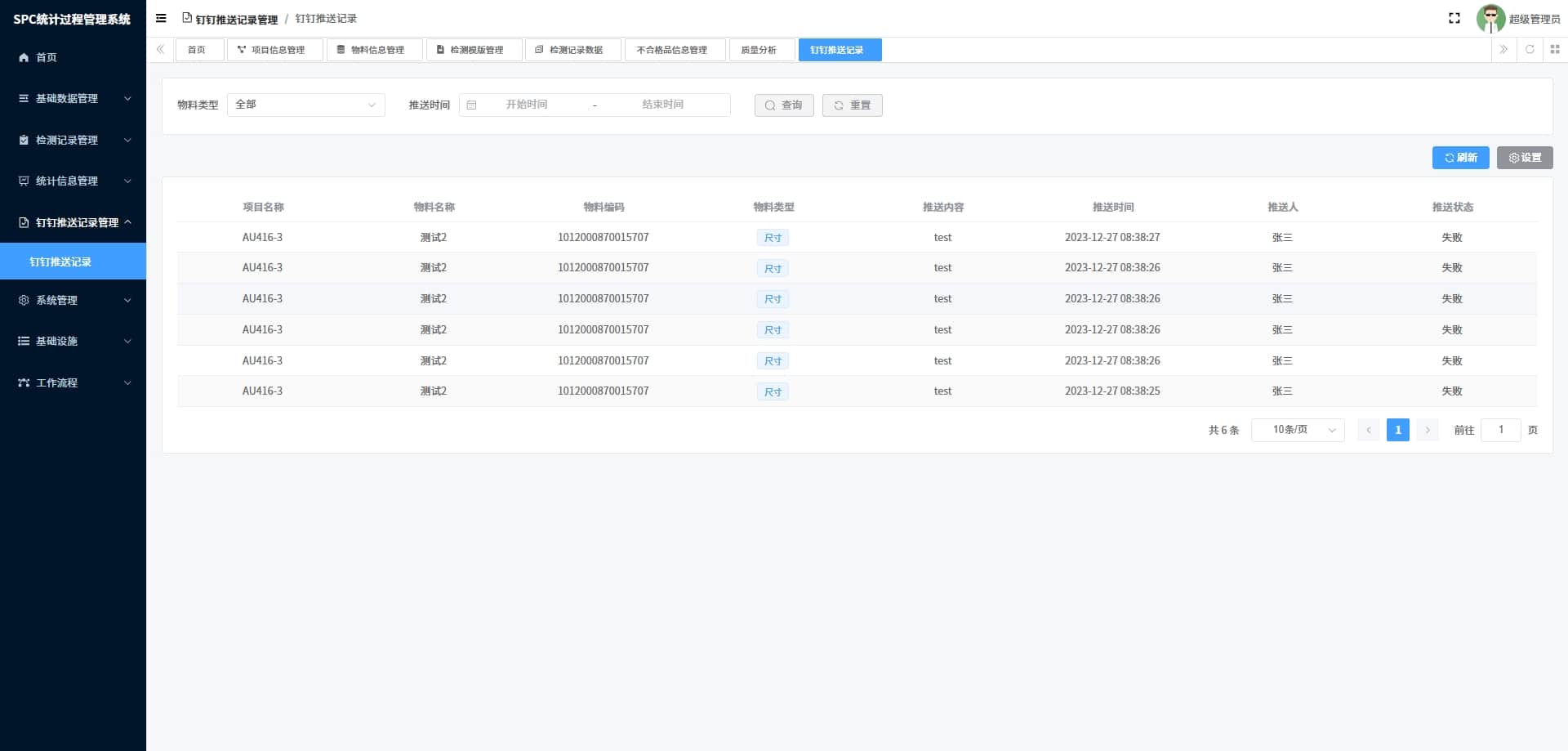Click the blue 刷新 refresh button
Viewport: 1568px width, 751px height.
point(1460,158)
